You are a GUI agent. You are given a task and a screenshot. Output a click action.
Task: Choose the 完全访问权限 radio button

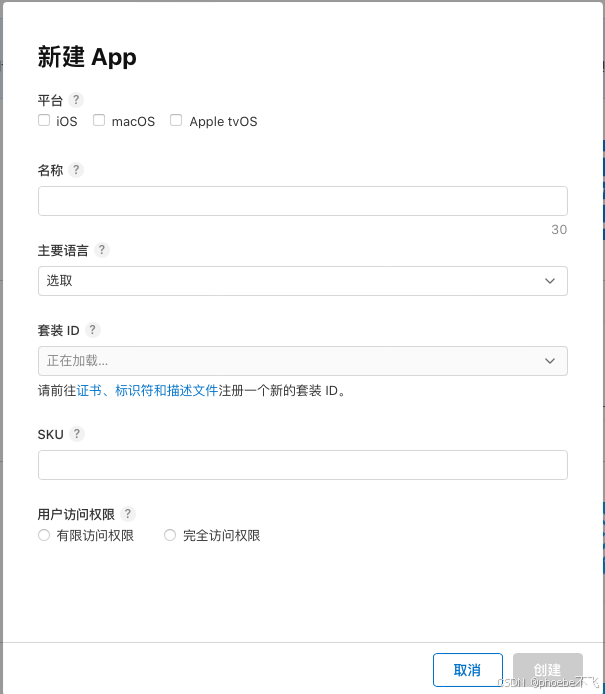170,535
